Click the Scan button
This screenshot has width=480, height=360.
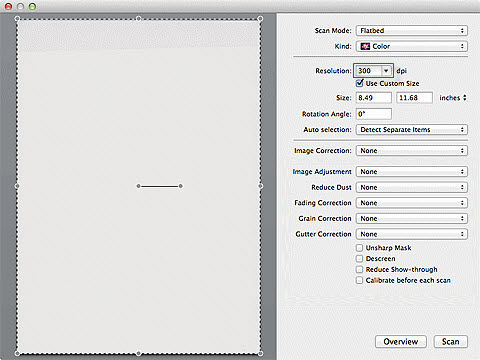(x=451, y=342)
